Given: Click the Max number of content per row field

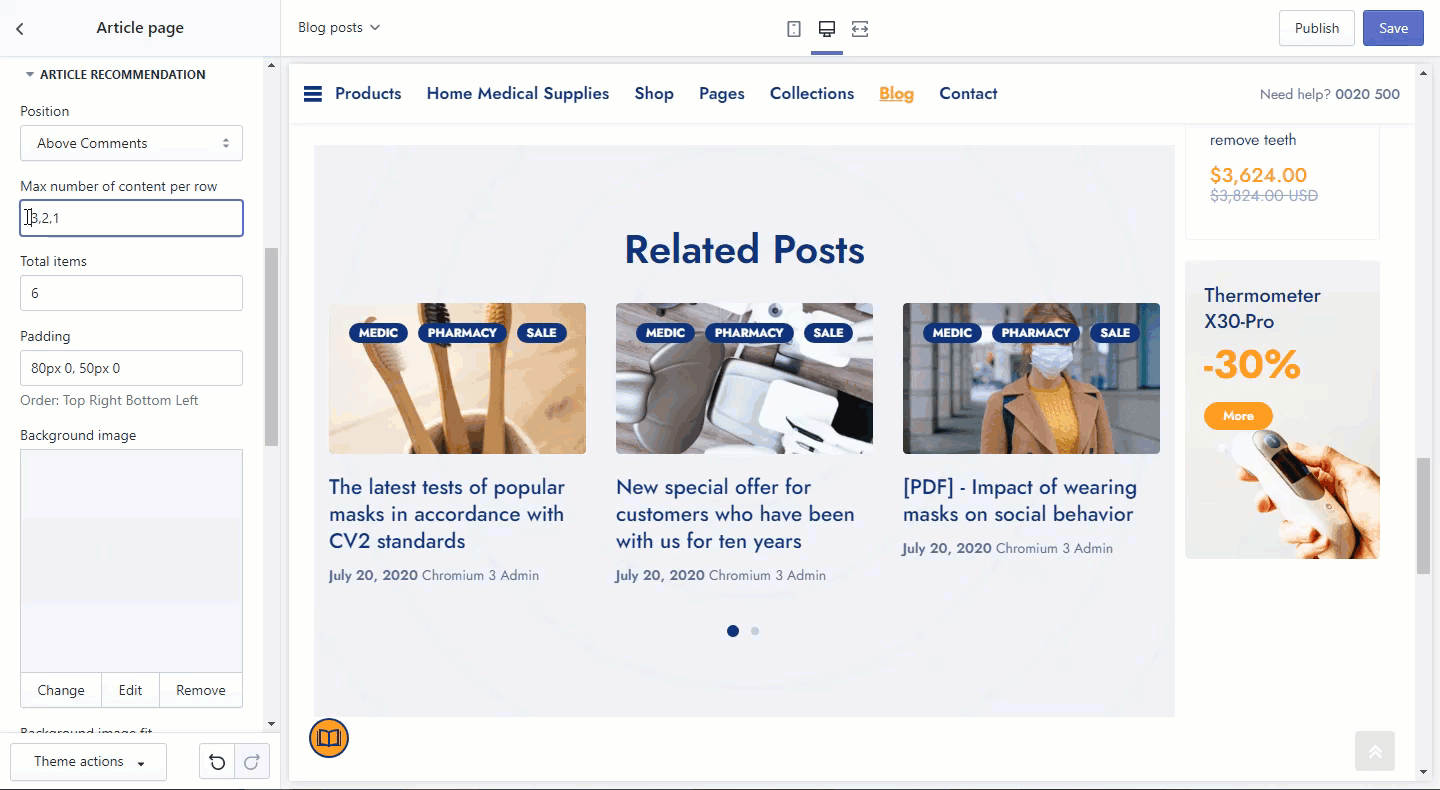Looking at the screenshot, I should pyautogui.click(x=131, y=218).
